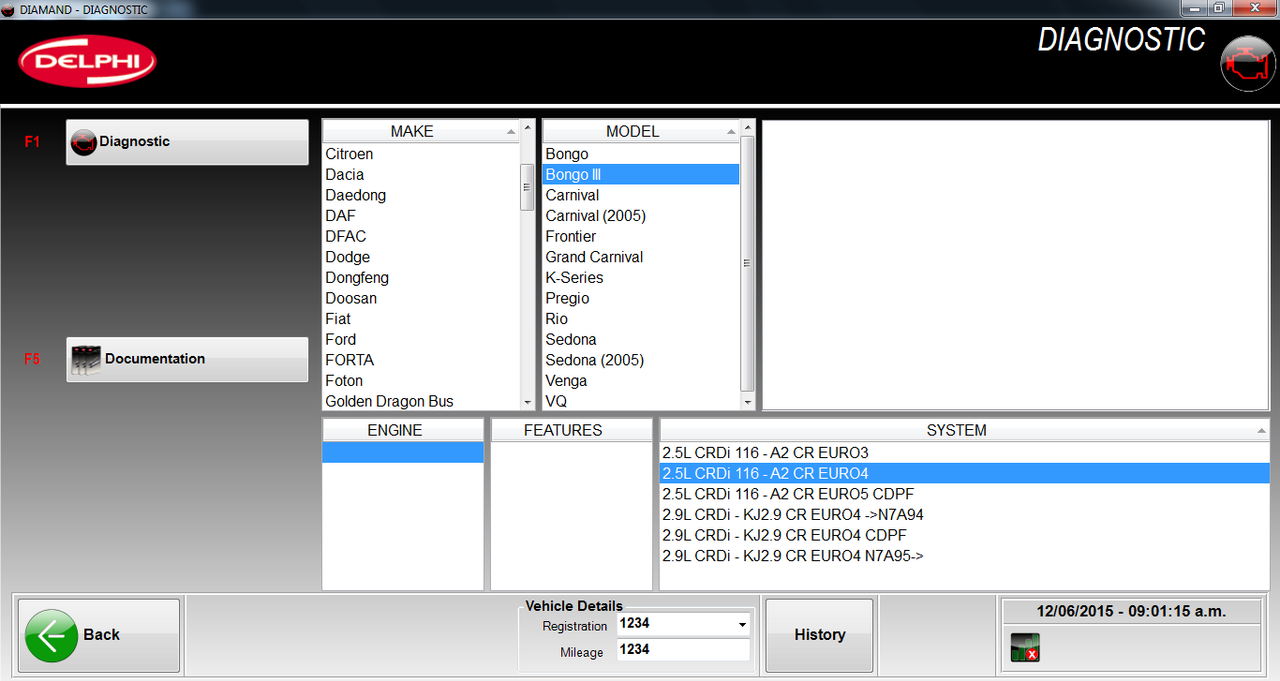Minimize the DIAMAND window
1280x681 pixels.
point(1195,8)
